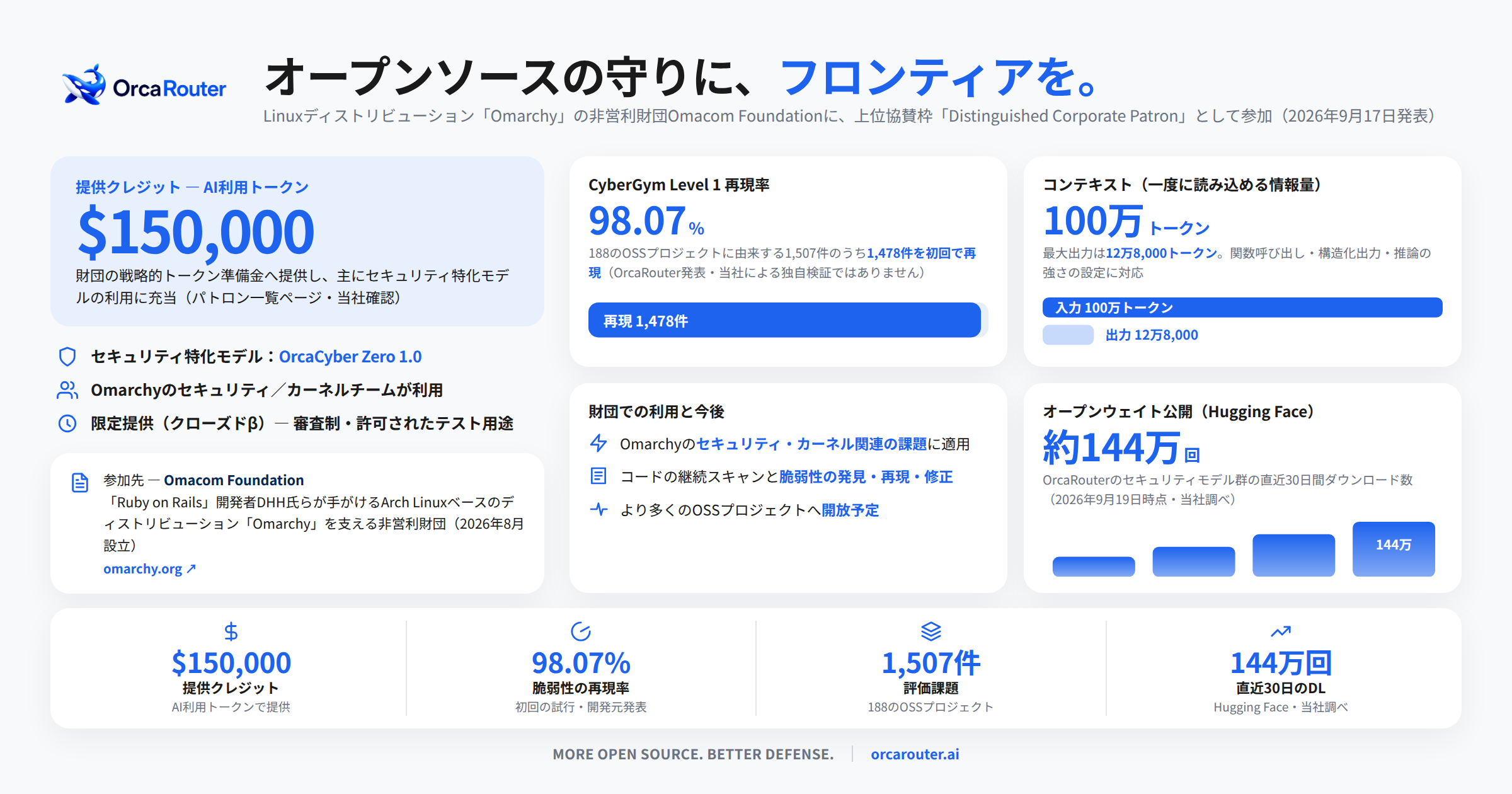This screenshot has height=794, width=1512.
Task: Click the 100万 トークン context figure
Action: click(1126, 222)
